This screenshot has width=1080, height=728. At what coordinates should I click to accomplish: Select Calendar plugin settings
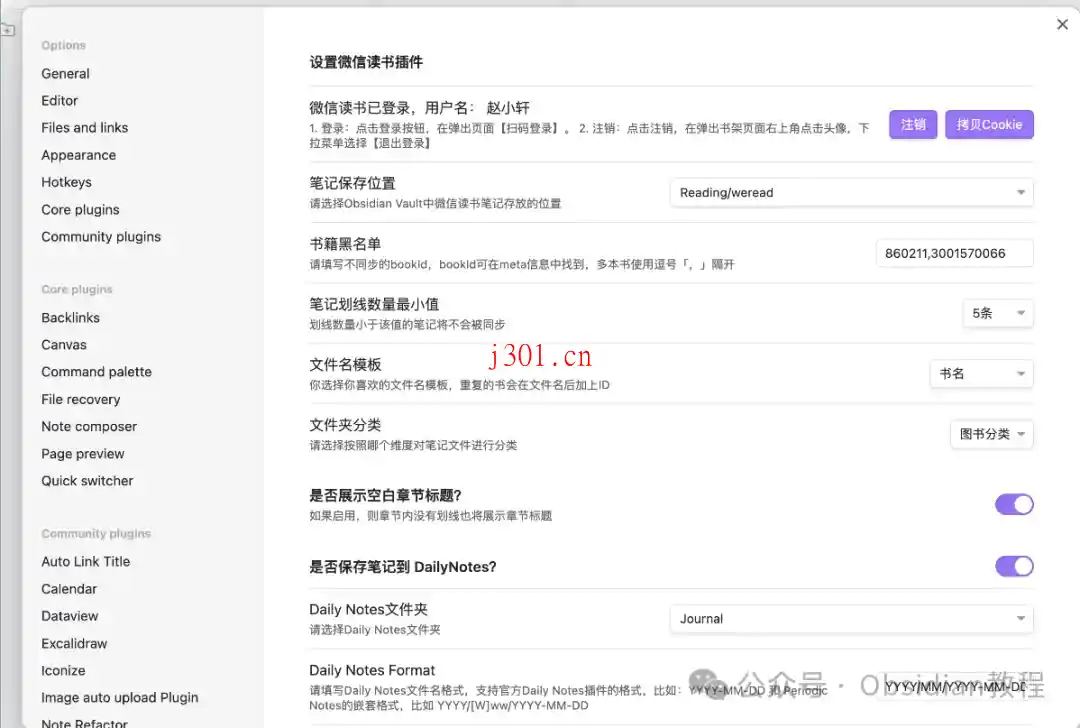69,589
